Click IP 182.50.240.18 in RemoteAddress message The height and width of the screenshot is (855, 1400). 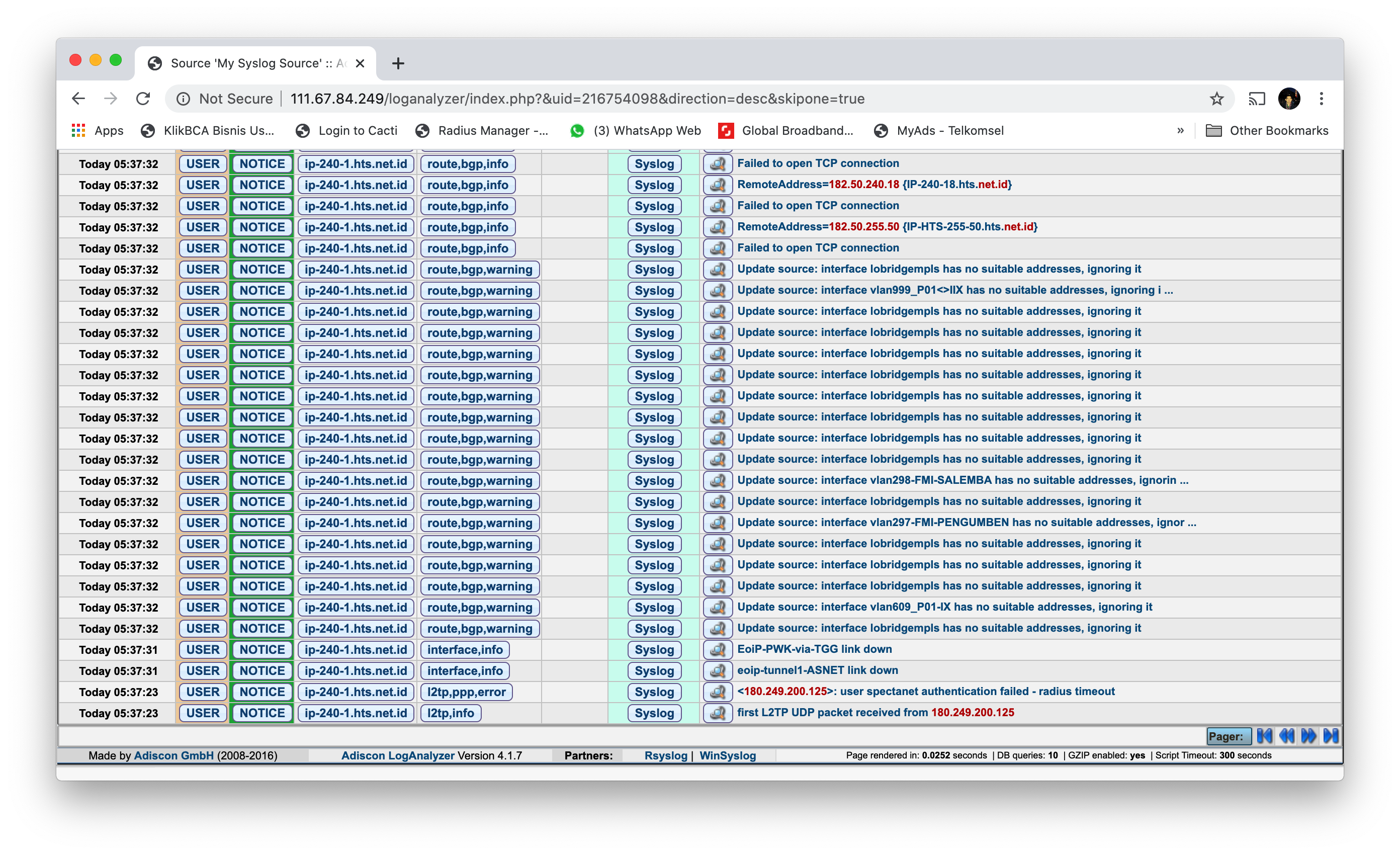(864, 185)
